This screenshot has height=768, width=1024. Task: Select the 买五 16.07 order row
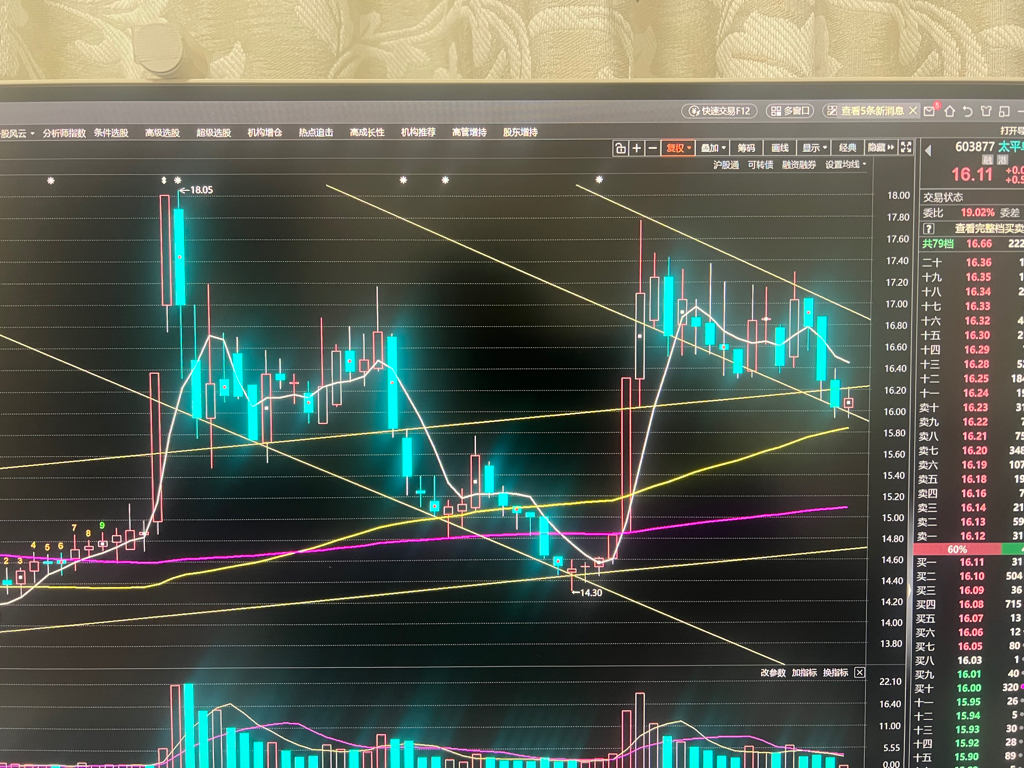tap(971, 618)
